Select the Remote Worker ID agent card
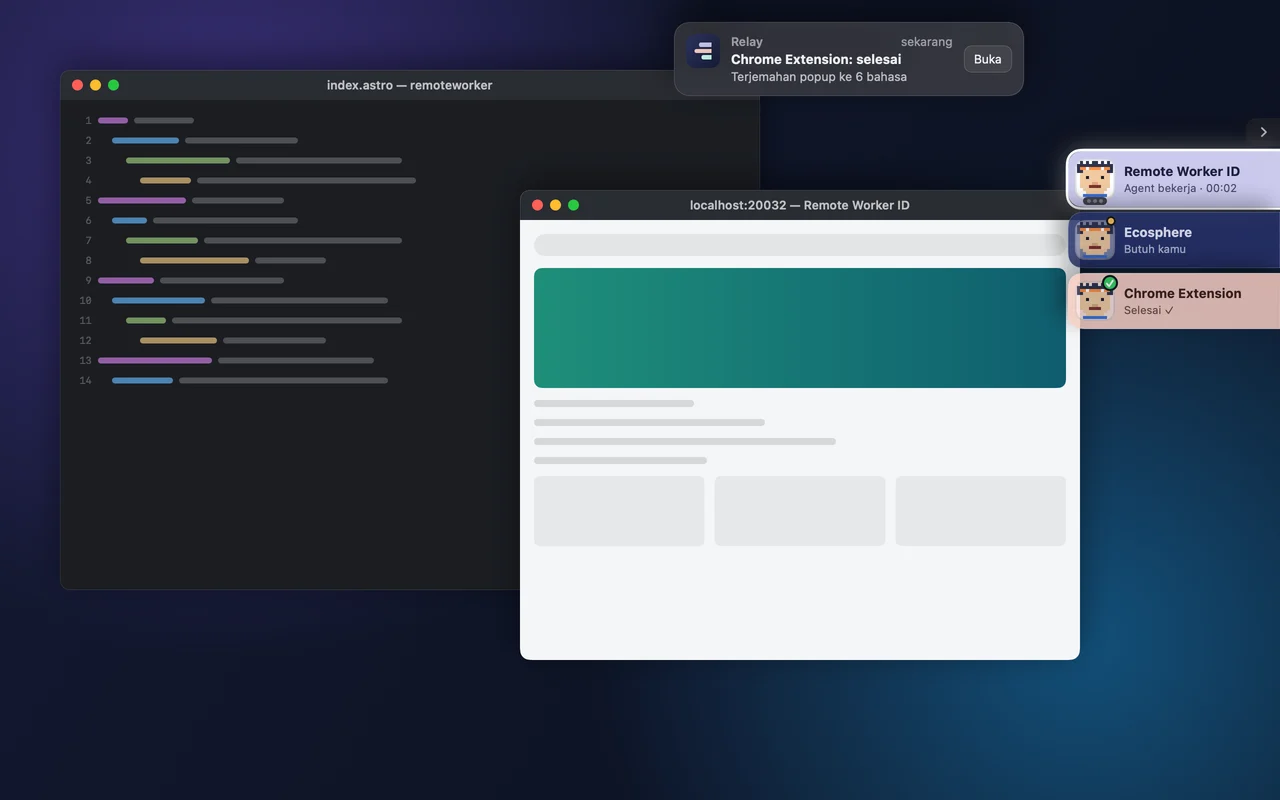Screen dimensions: 1280x800 1174,179
